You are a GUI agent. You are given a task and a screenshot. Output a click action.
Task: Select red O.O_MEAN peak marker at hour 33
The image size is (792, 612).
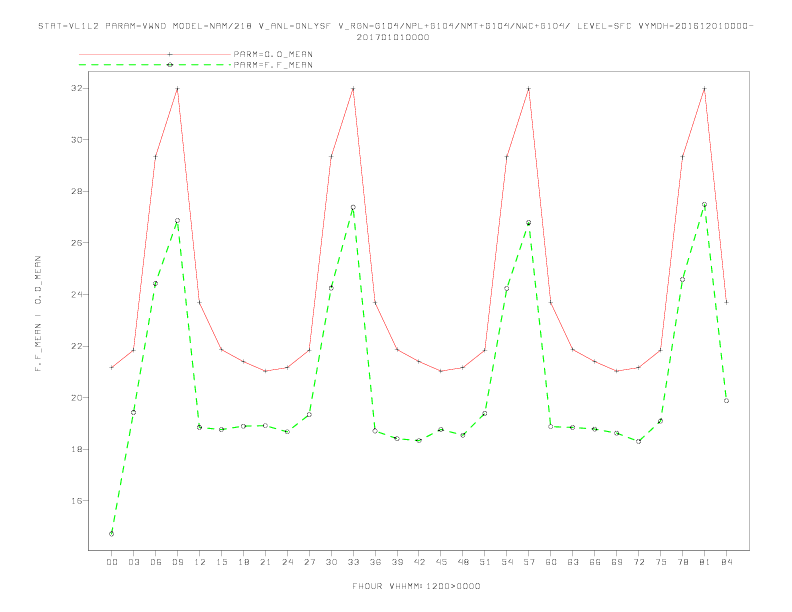click(353, 89)
